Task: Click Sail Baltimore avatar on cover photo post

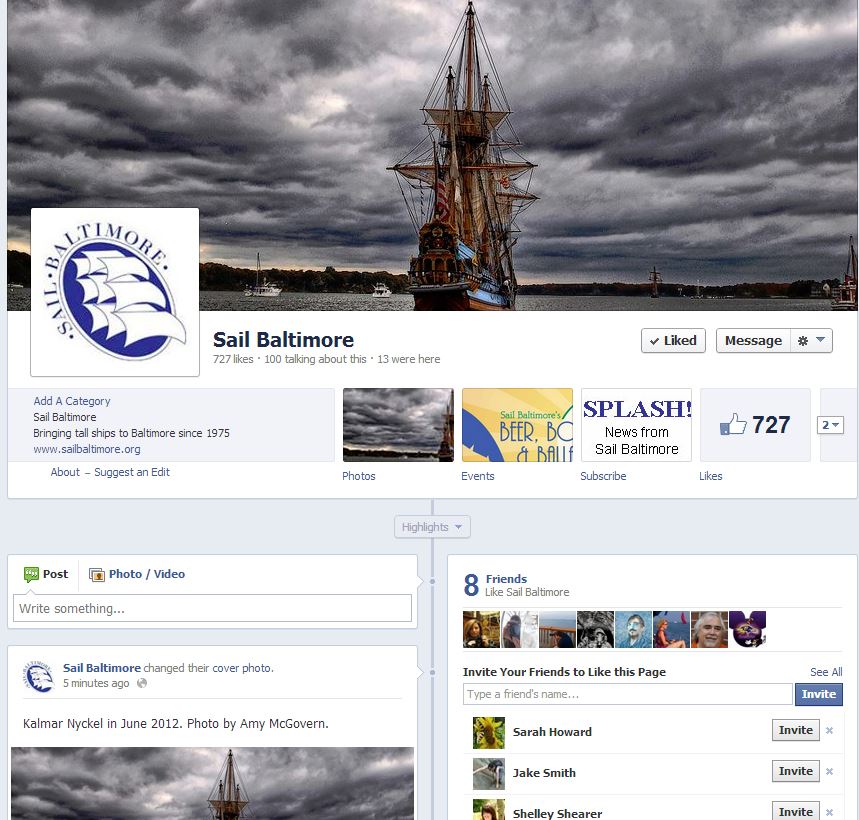Action: point(38,676)
